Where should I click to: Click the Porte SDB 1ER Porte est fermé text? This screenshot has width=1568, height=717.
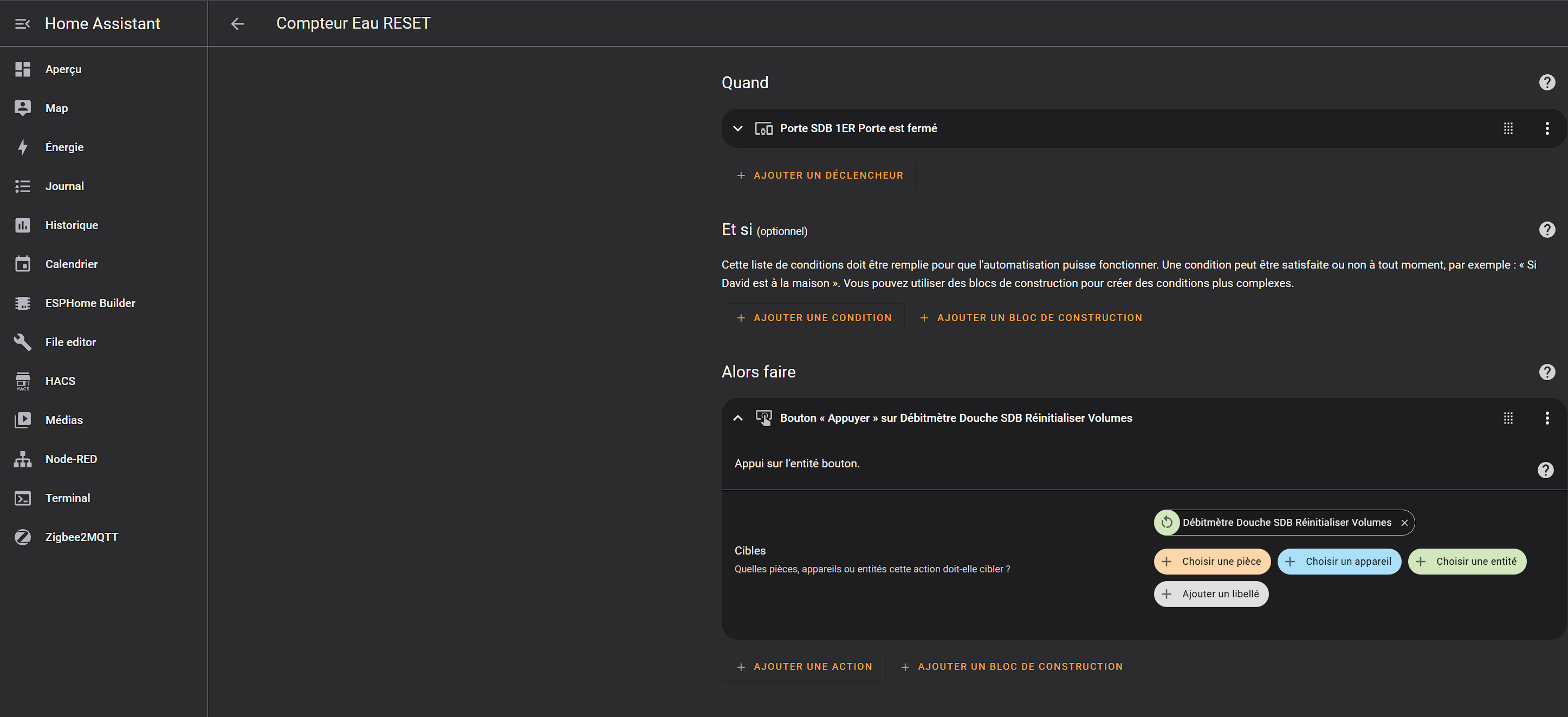click(858, 128)
